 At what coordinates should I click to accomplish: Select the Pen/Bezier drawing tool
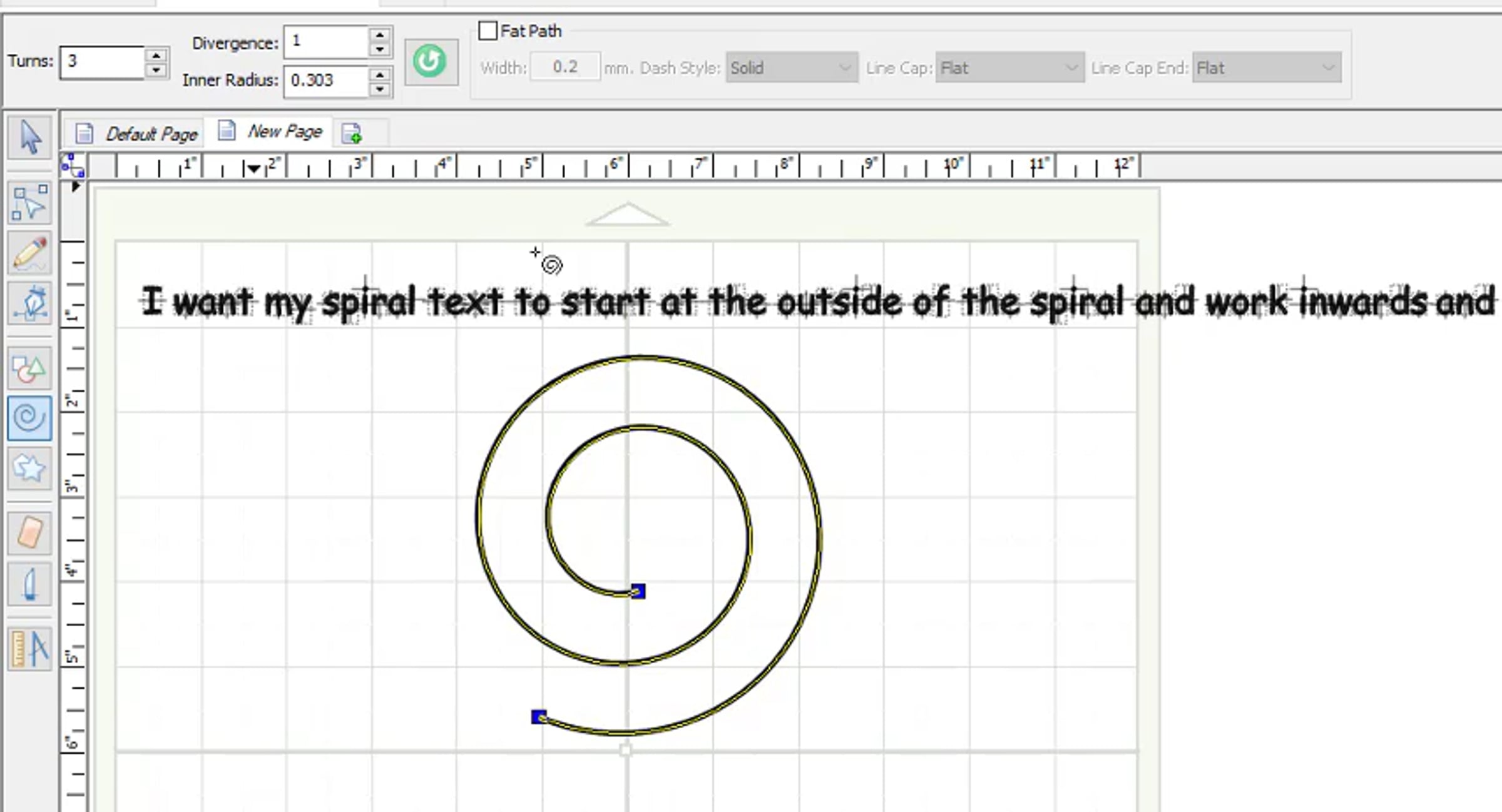click(30, 303)
